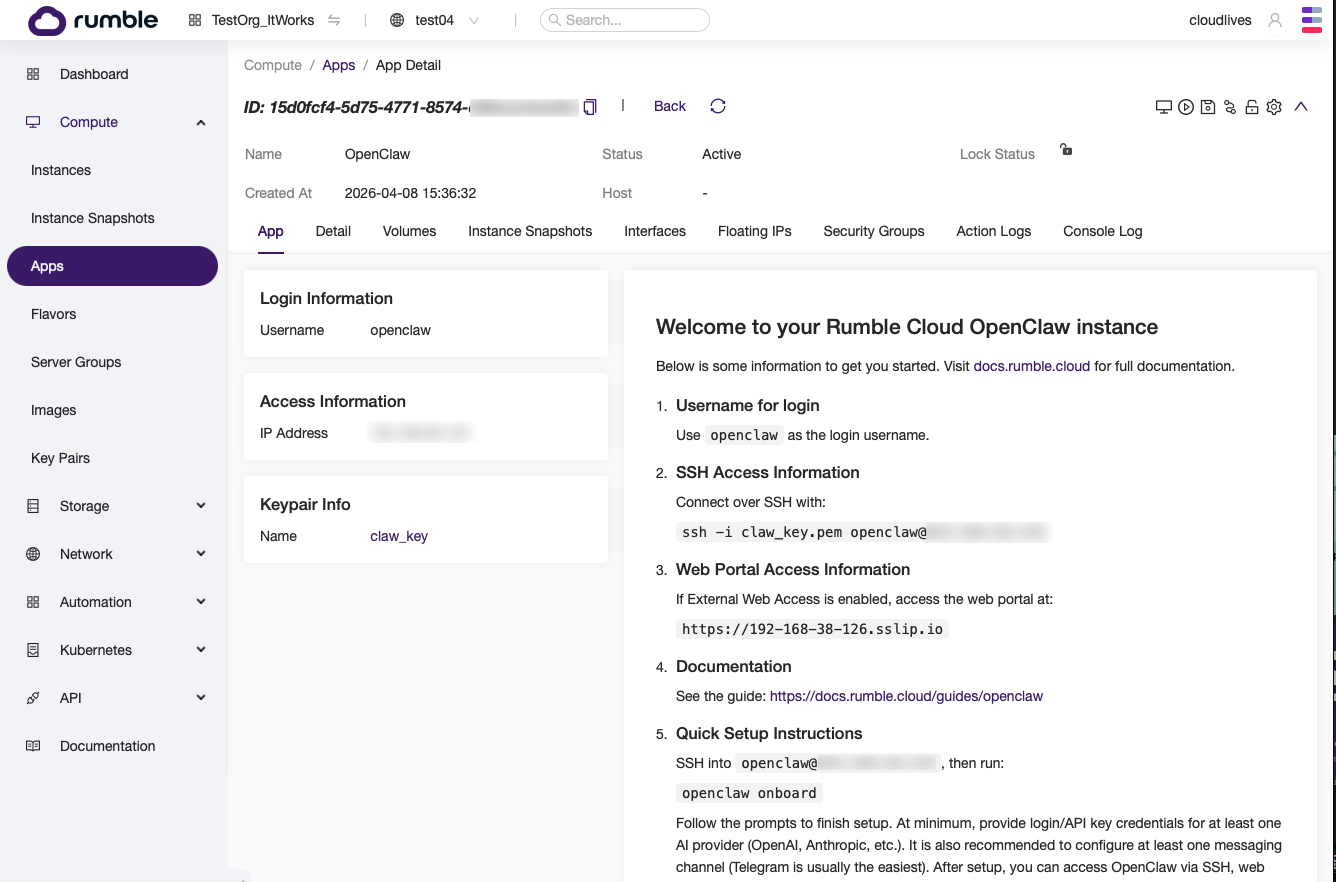Switch to the Security Groups tab
Viewport: 1336px width, 882px height.
point(873,231)
